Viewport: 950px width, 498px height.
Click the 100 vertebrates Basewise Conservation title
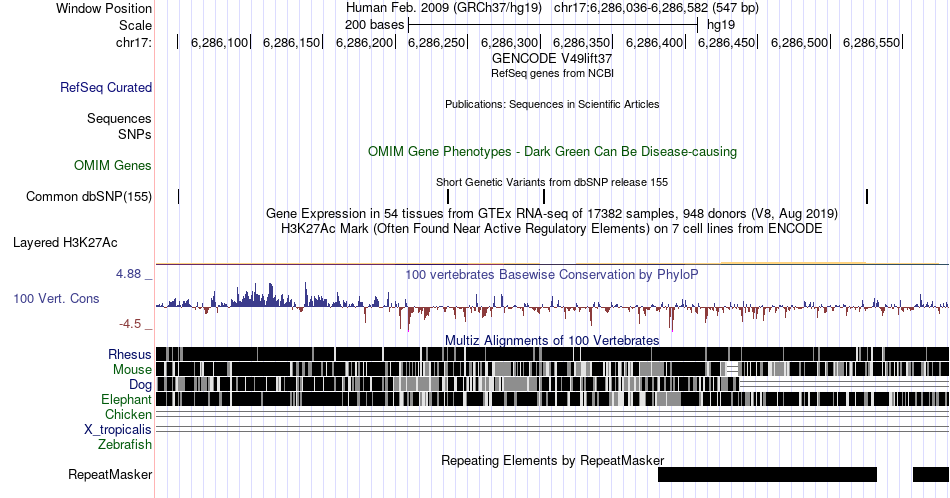[552, 274]
